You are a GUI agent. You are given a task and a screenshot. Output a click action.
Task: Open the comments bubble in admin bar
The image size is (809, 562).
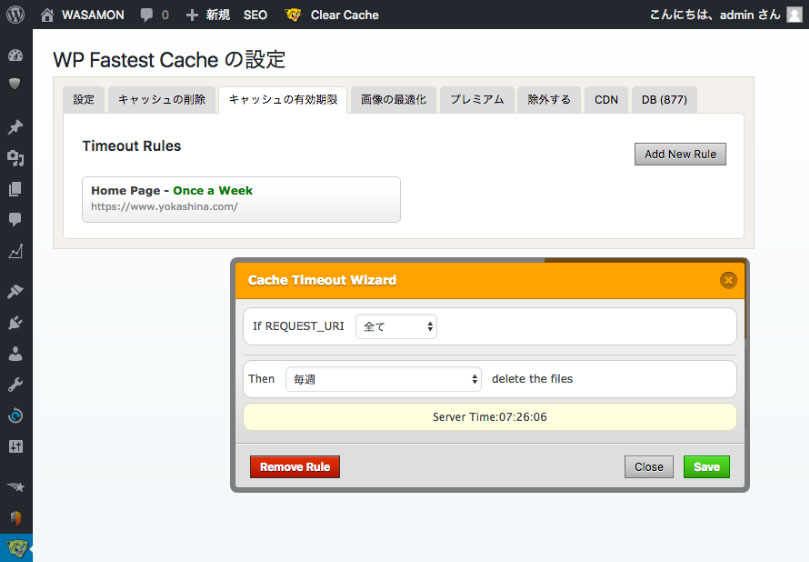coord(147,15)
